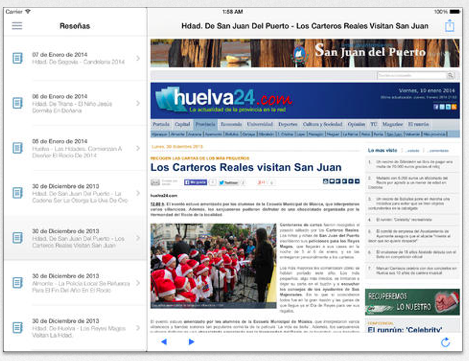Click the huelva24.com logo
This screenshot has width=469, height=361.
(x=223, y=100)
